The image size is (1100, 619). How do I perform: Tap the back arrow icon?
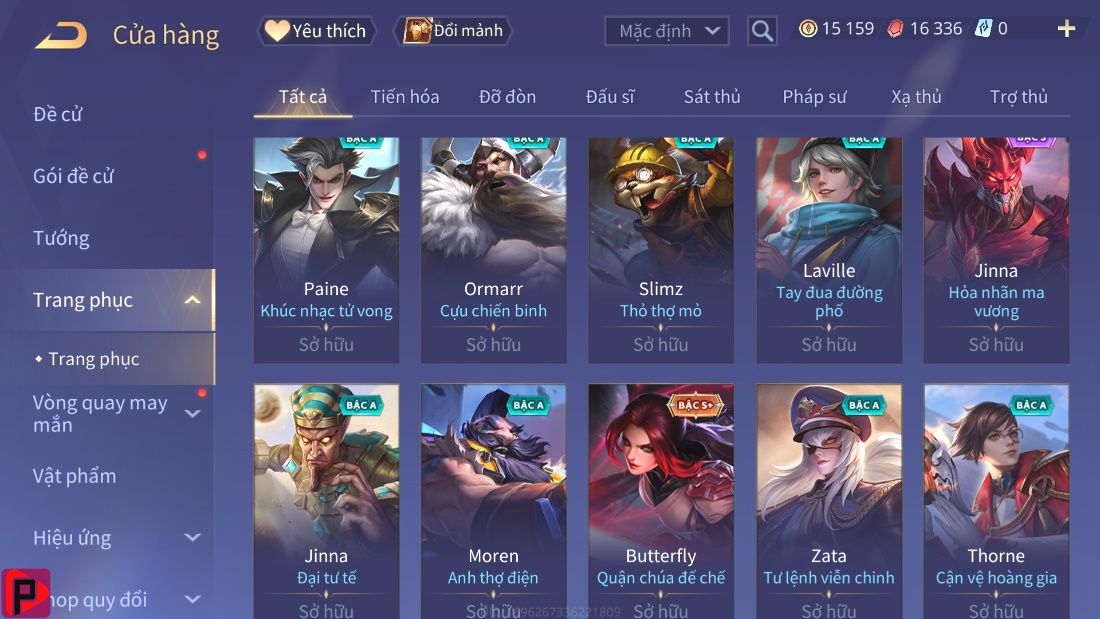coord(61,35)
